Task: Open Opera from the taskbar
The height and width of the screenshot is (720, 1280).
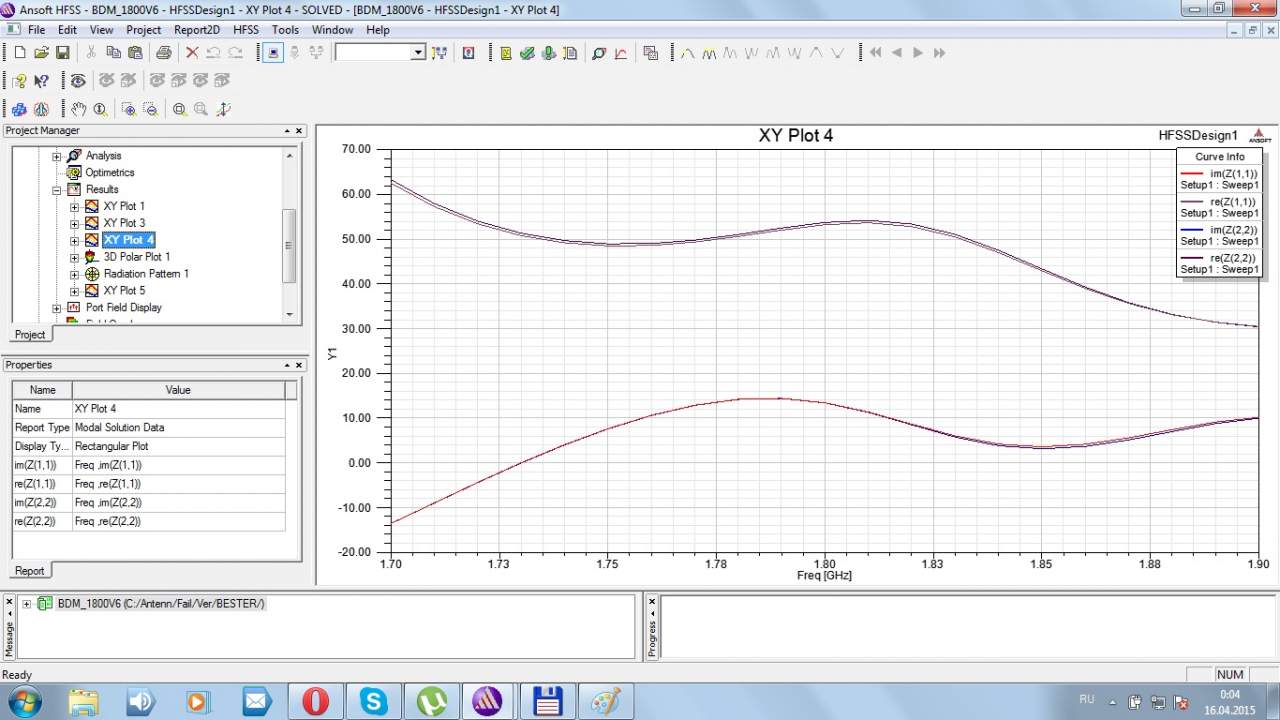Action: 316,700
